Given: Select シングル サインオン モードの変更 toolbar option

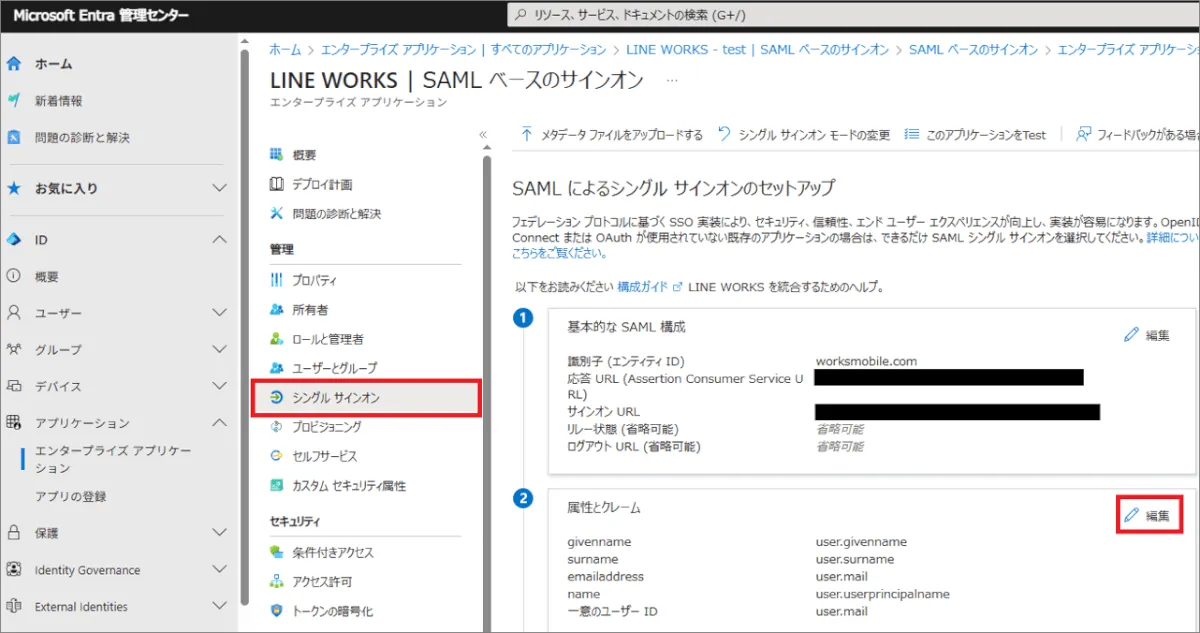Looking at the screenshot, I should (804, 135).
